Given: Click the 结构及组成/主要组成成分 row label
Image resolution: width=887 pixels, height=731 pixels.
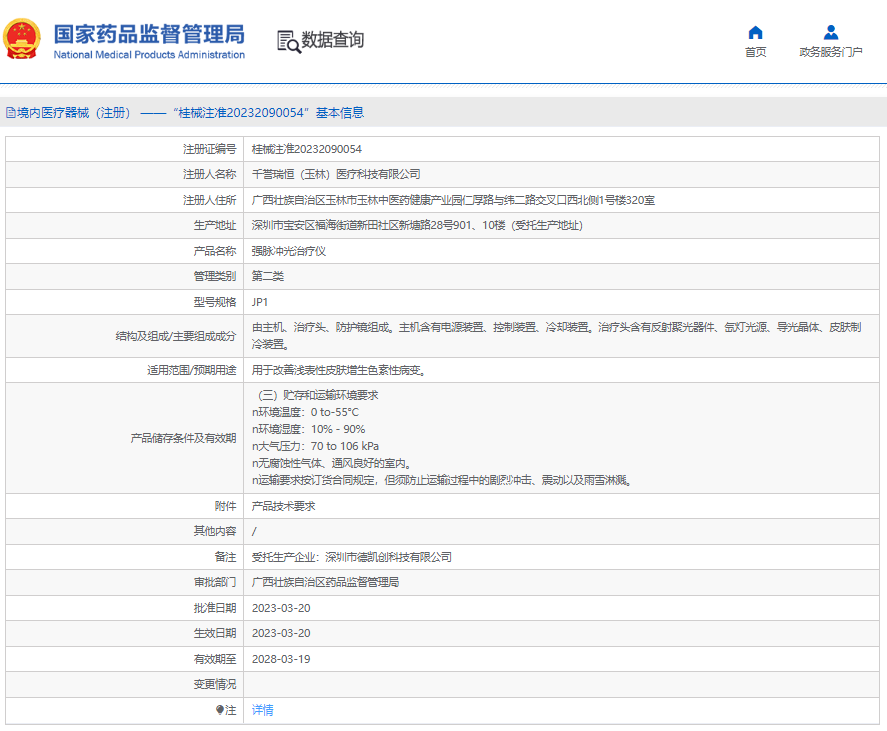Looking at the screenshot, I should pyautogui.click(x=176, y=336).
